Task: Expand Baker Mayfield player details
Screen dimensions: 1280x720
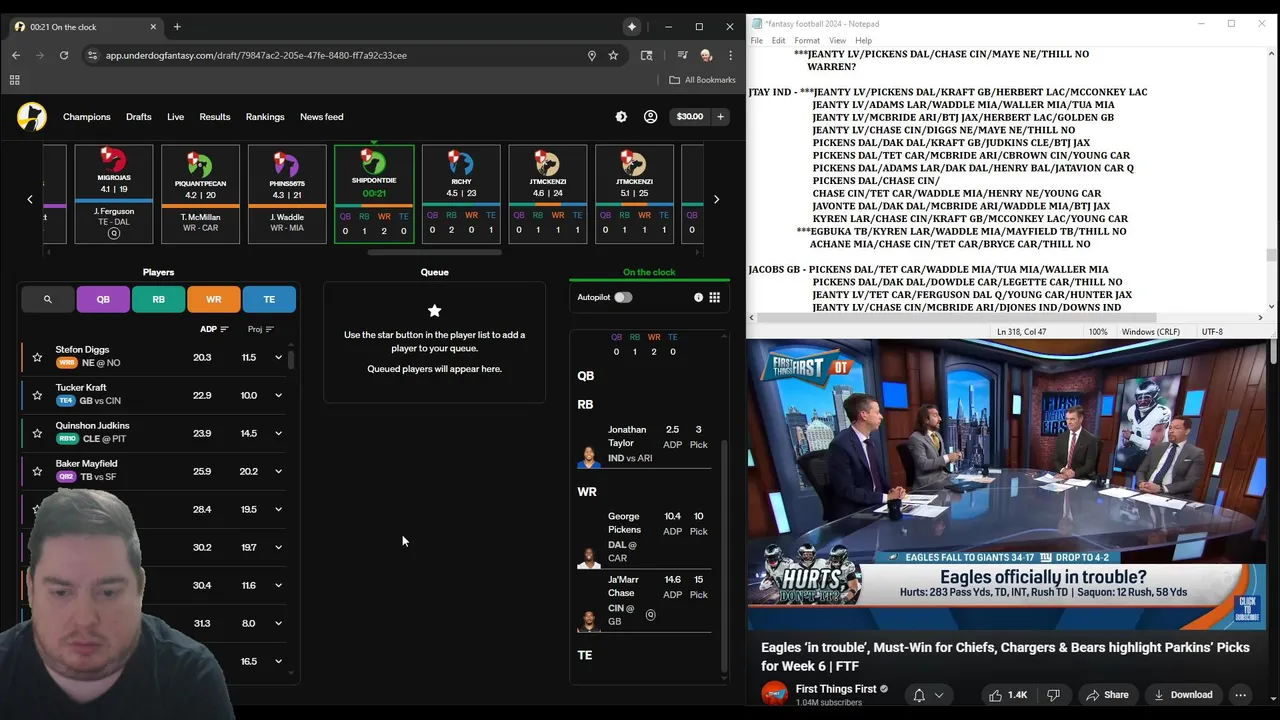Action: tap(278, 471)
